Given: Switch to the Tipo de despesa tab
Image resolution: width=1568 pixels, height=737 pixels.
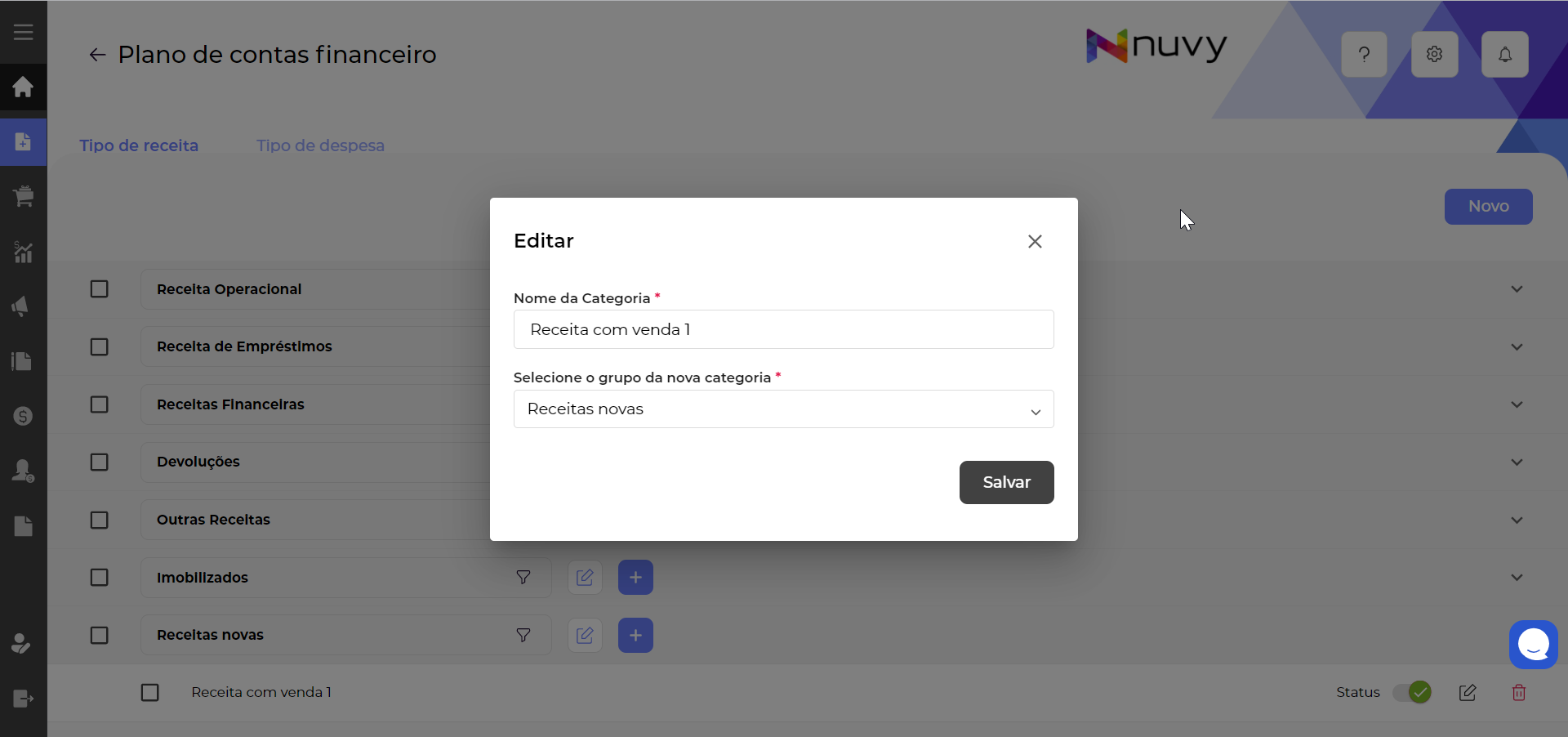Looking at the screenshot, I should coord(320,145).
